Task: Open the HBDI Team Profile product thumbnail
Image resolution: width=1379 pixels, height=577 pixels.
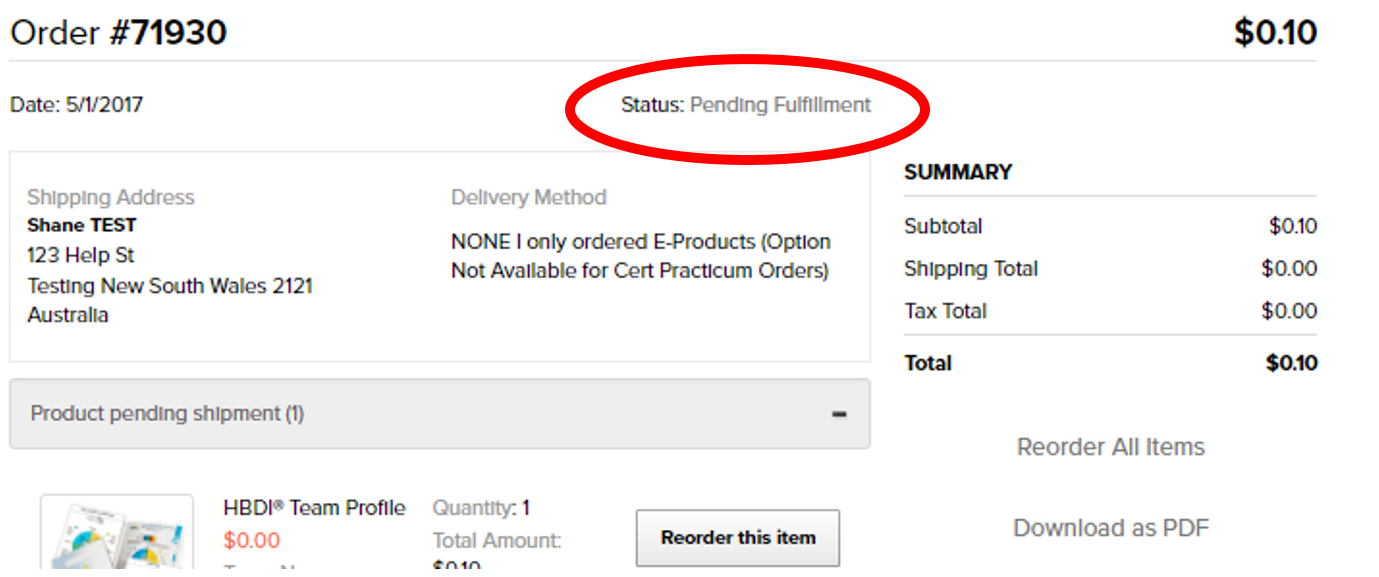Action: [x=117, y=536]
